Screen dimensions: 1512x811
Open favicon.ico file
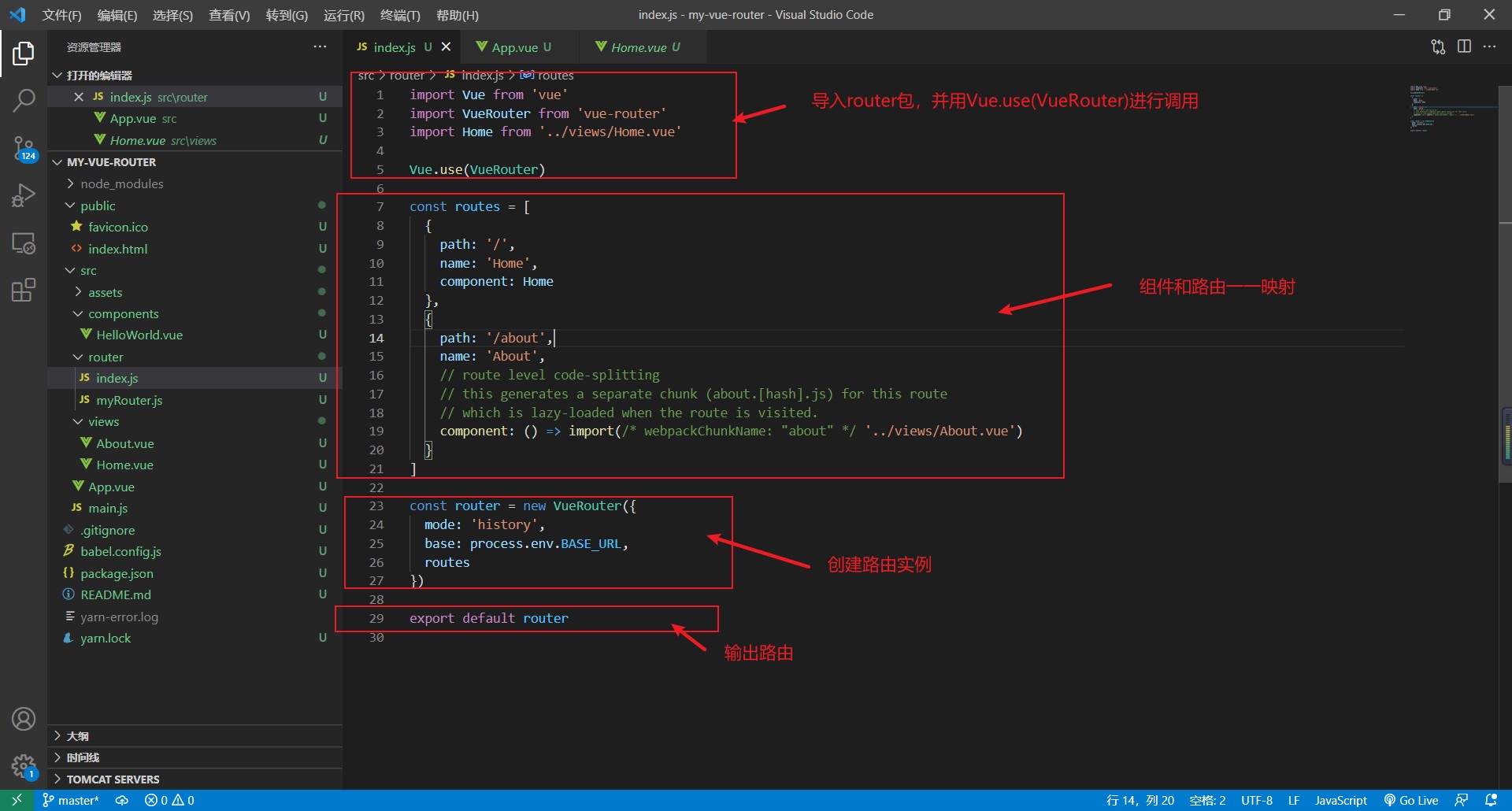coord(195,227)
